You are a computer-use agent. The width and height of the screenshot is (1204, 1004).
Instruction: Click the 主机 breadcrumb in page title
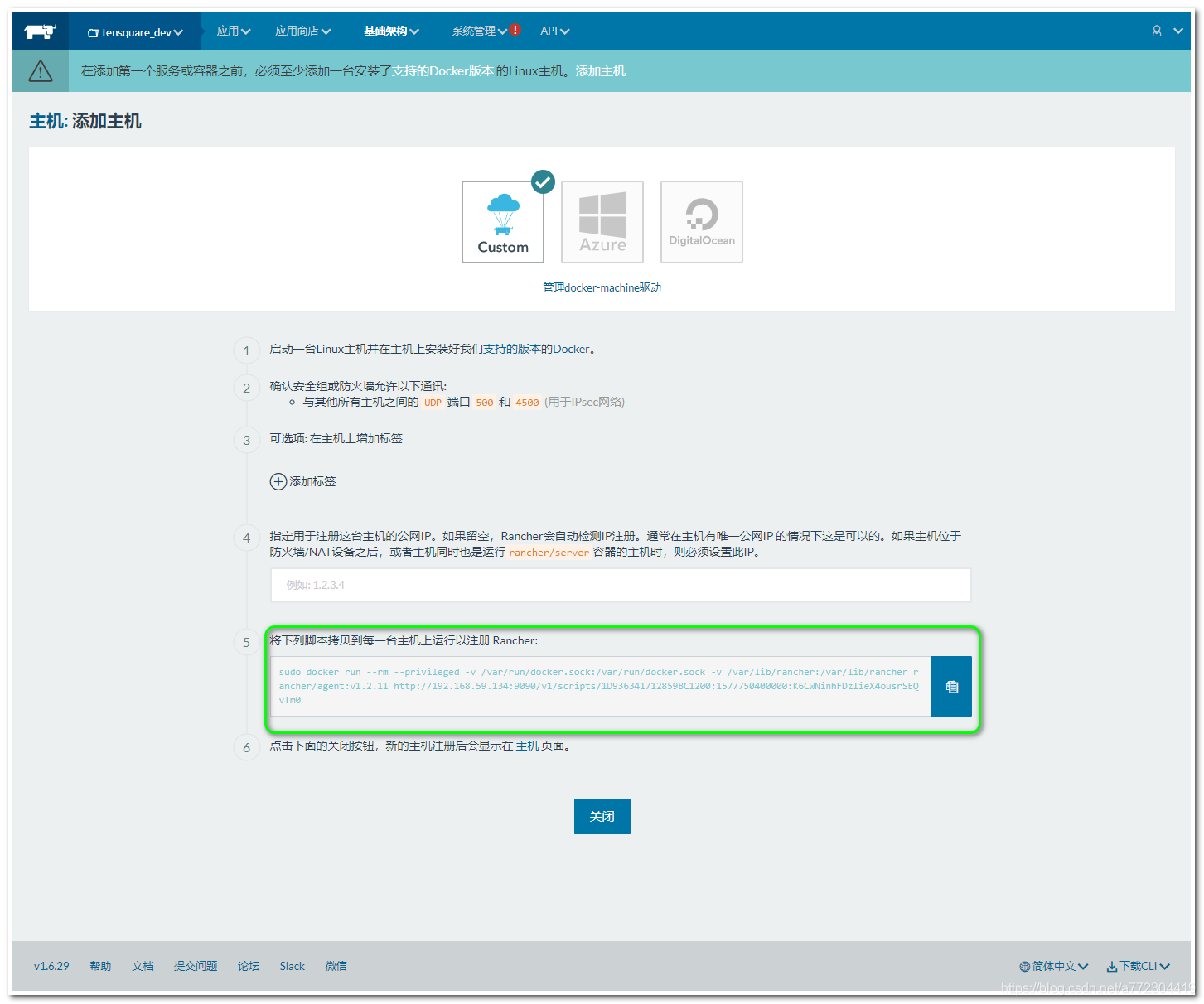pyautogui.click(x=46, y=122)
